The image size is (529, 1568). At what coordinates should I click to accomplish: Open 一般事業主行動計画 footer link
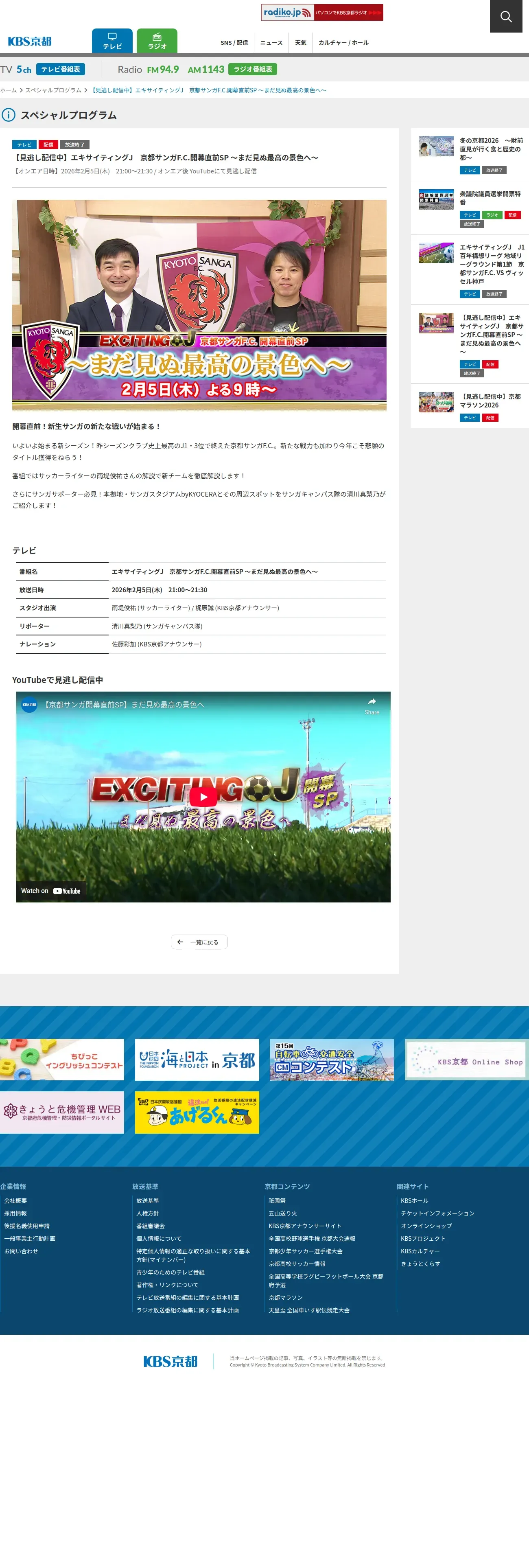(29, 1238)
